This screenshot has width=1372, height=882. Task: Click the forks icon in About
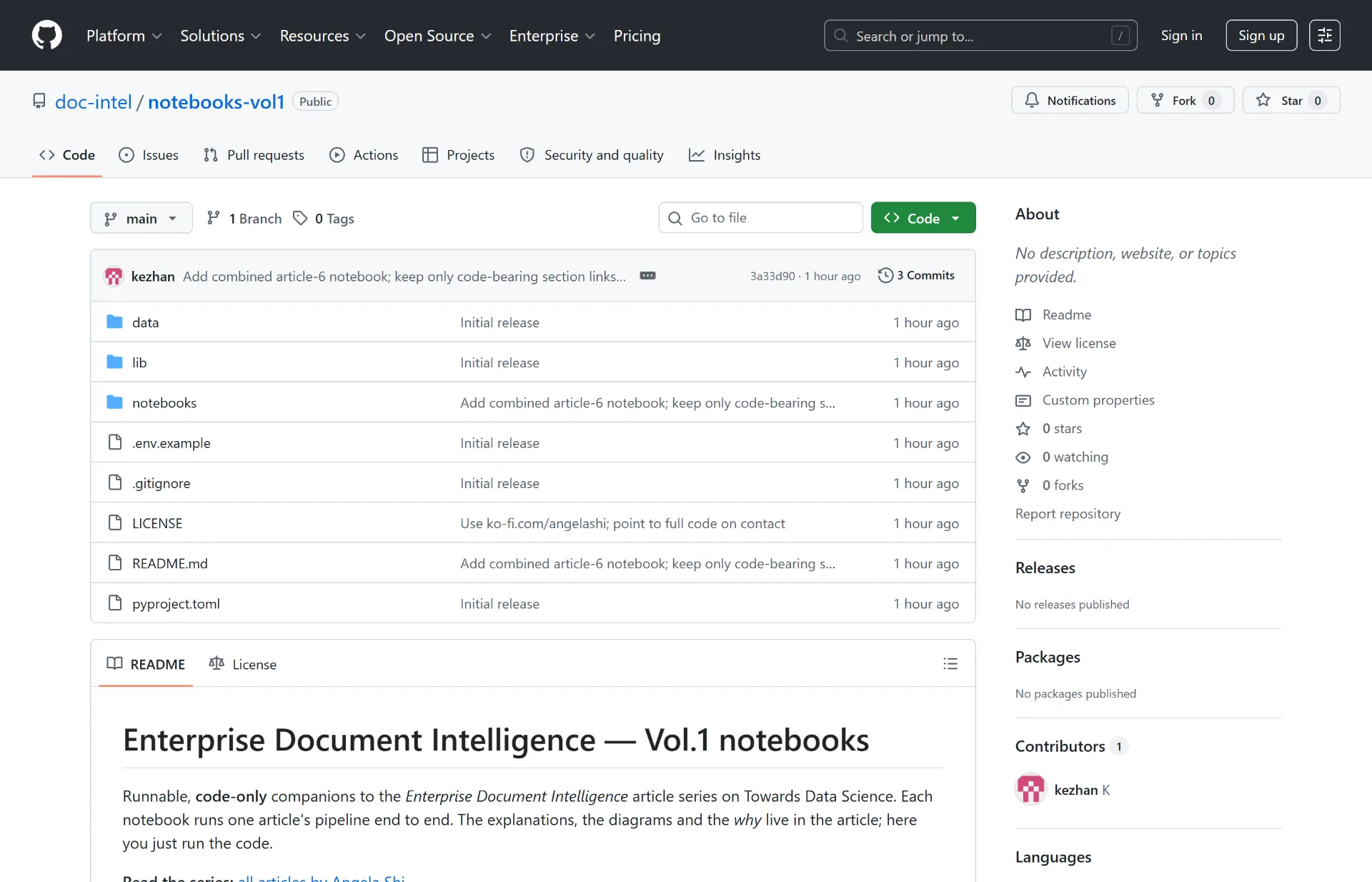pyautogui.click(x=1023, y=486)
